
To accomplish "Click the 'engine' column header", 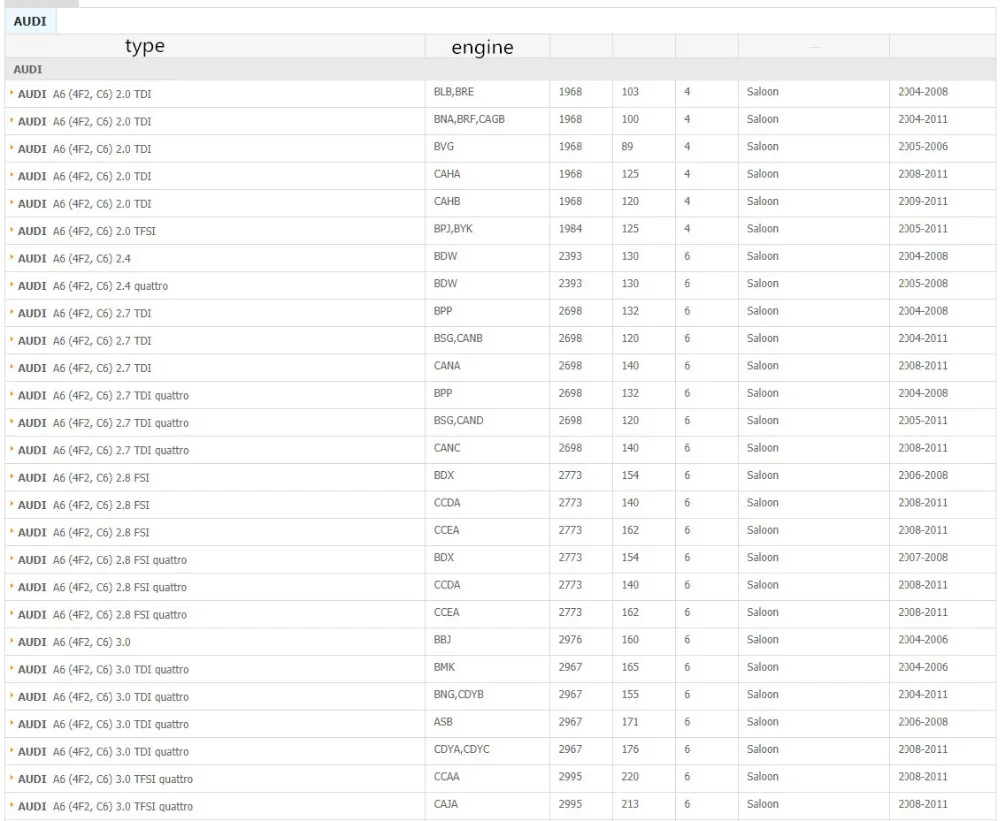I will pos(482,47).
